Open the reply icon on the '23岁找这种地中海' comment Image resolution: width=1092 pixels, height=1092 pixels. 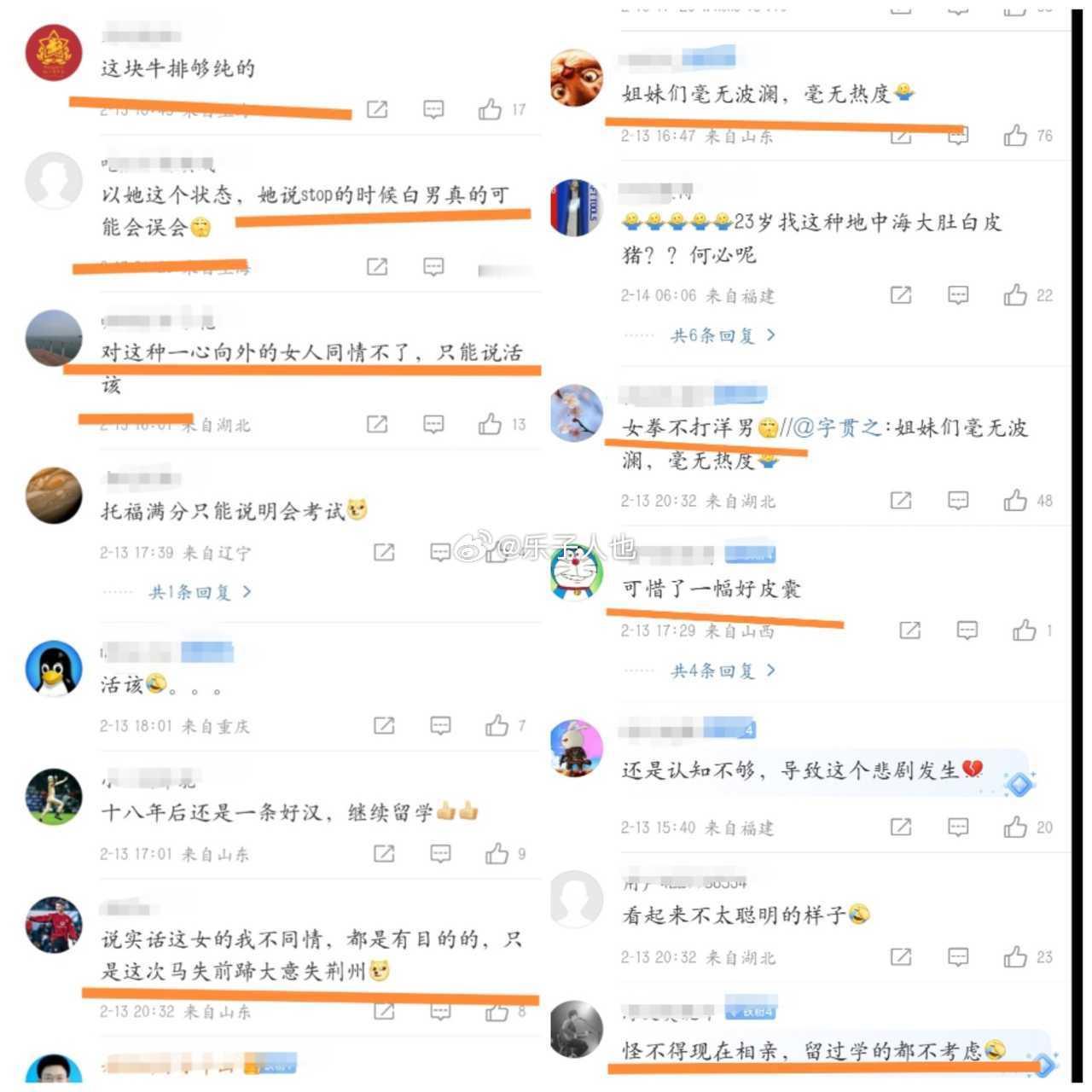[x=958, y=295]
